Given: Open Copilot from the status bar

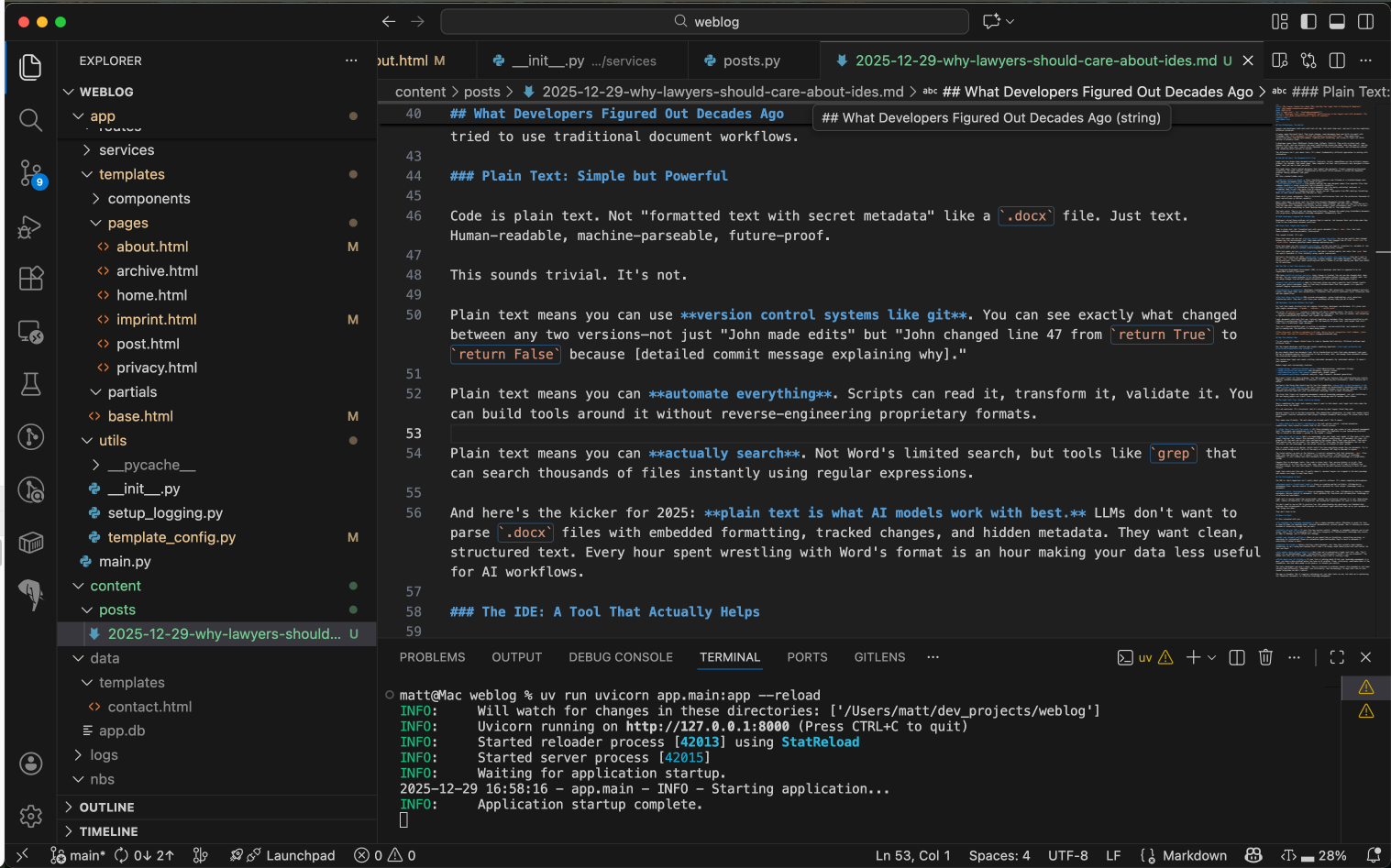Looking at the screenshot, I should pyautogui.click(x=1253, y=854).
